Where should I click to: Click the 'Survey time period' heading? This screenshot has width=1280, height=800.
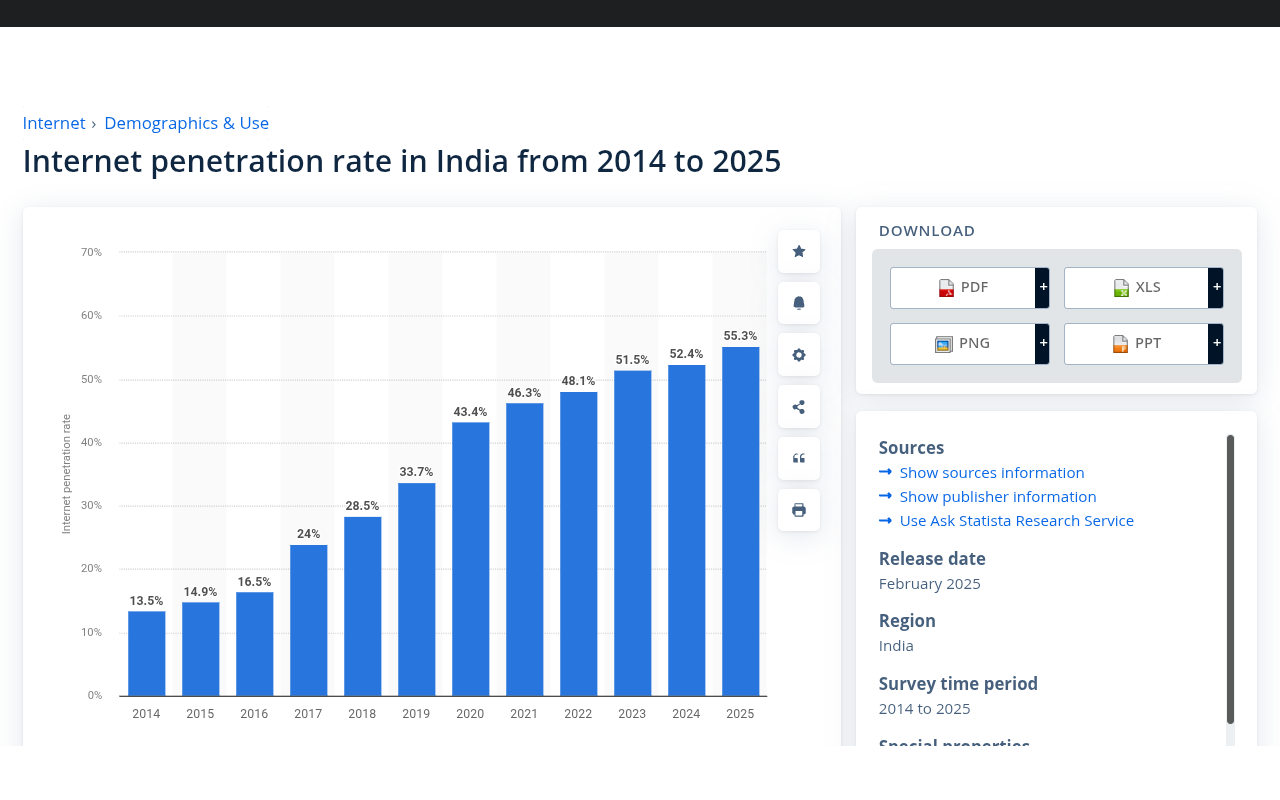[x=958, y=684]
